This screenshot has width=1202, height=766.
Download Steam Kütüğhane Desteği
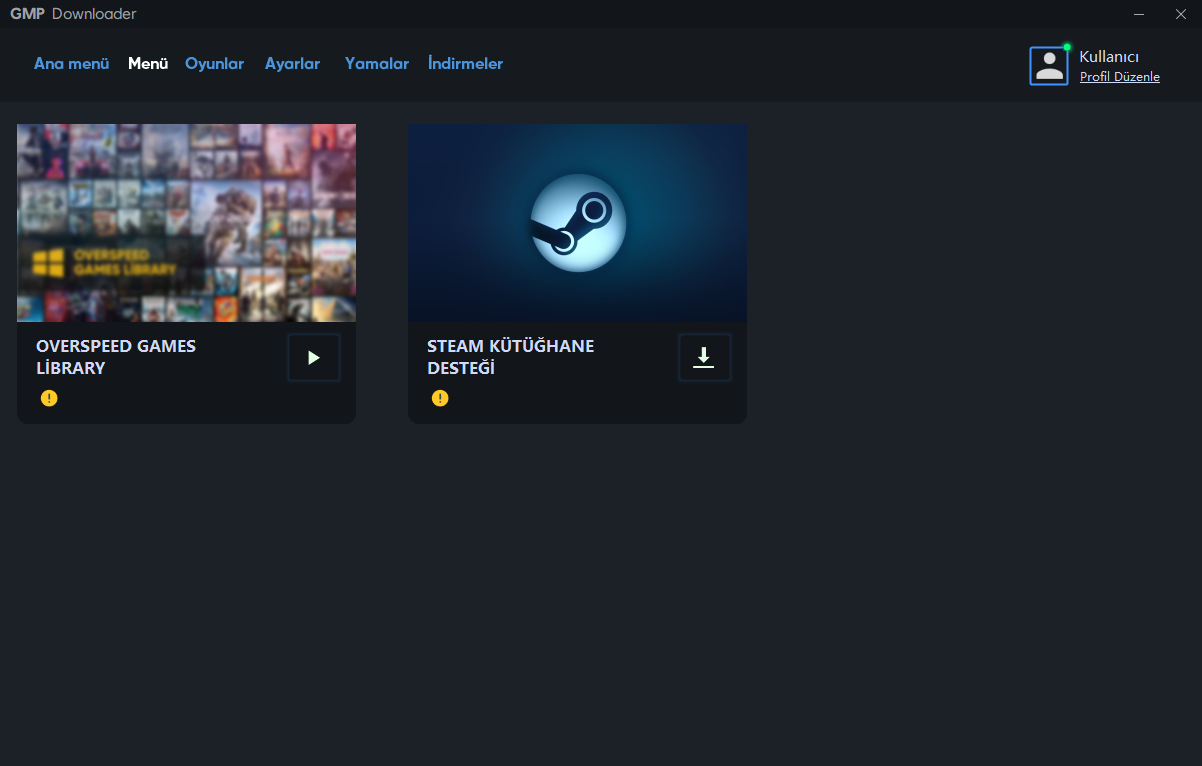pyautogui.click(x=705, y=358)
